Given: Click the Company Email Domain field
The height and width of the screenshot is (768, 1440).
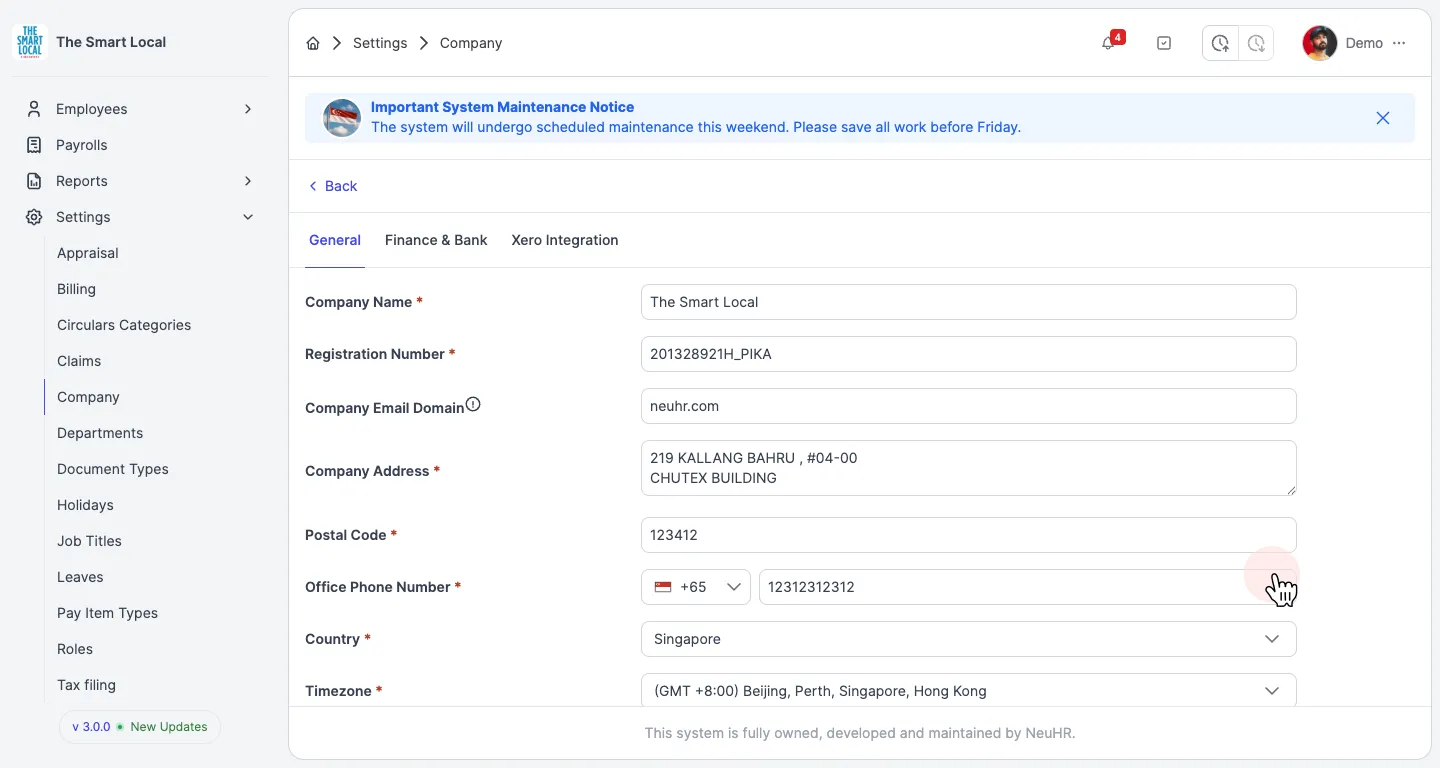Looking at the screenshot, I should (968, 406).
